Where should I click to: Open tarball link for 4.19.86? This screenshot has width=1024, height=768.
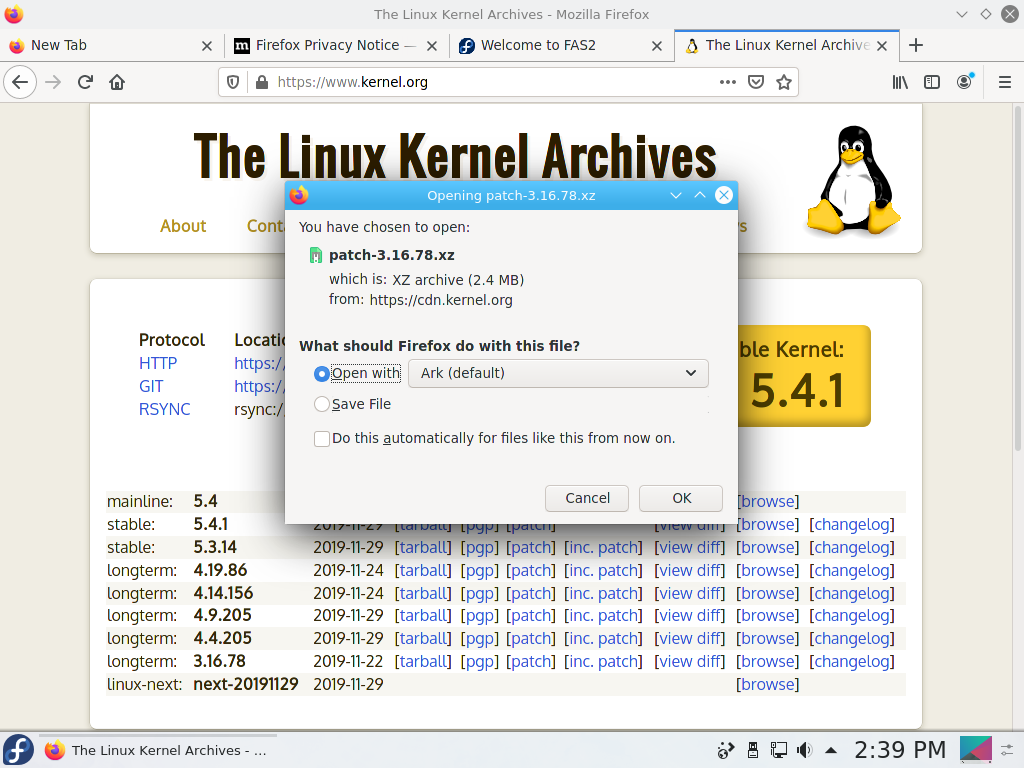click(423, 570)
